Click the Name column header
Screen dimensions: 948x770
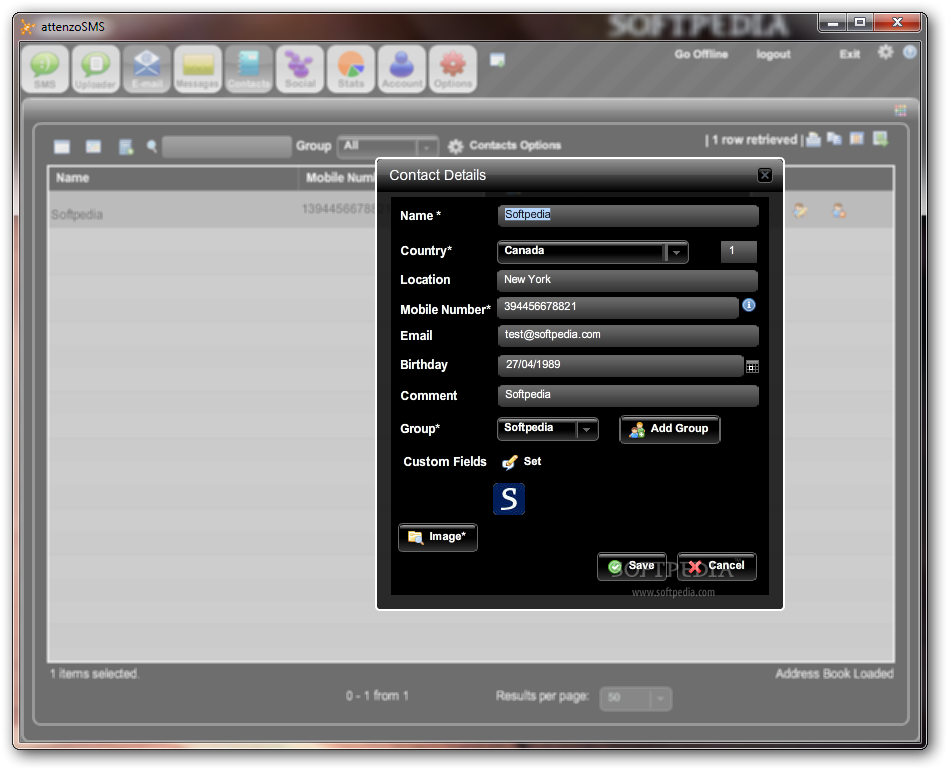(173, 178)
